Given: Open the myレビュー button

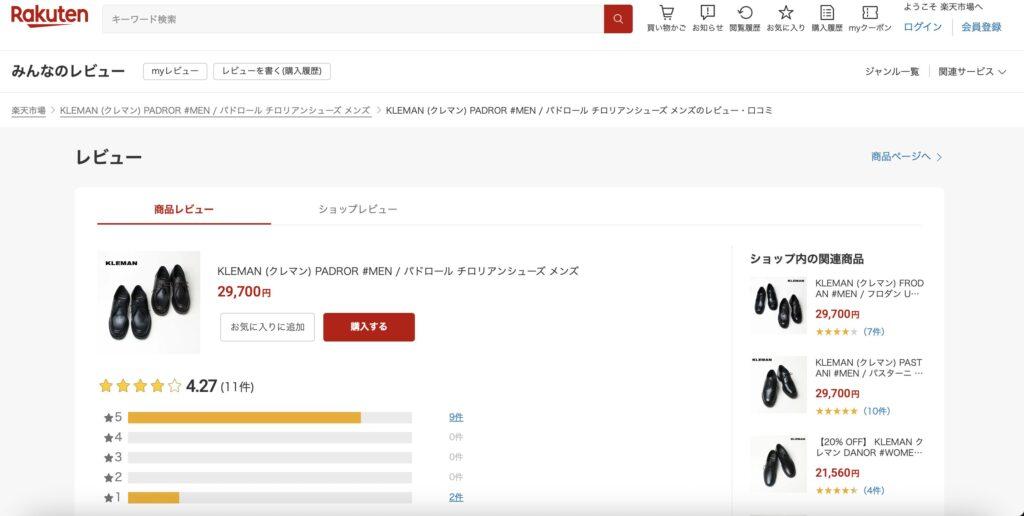Looking at the screenshot, I should coord(175,71).
